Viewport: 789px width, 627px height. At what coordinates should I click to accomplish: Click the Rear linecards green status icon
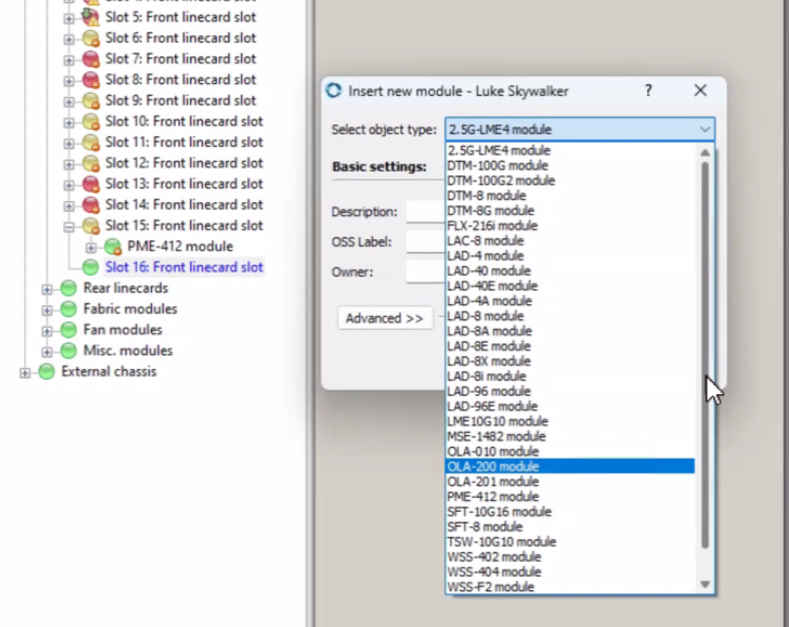pyautogui.click(x=68, y=288)
